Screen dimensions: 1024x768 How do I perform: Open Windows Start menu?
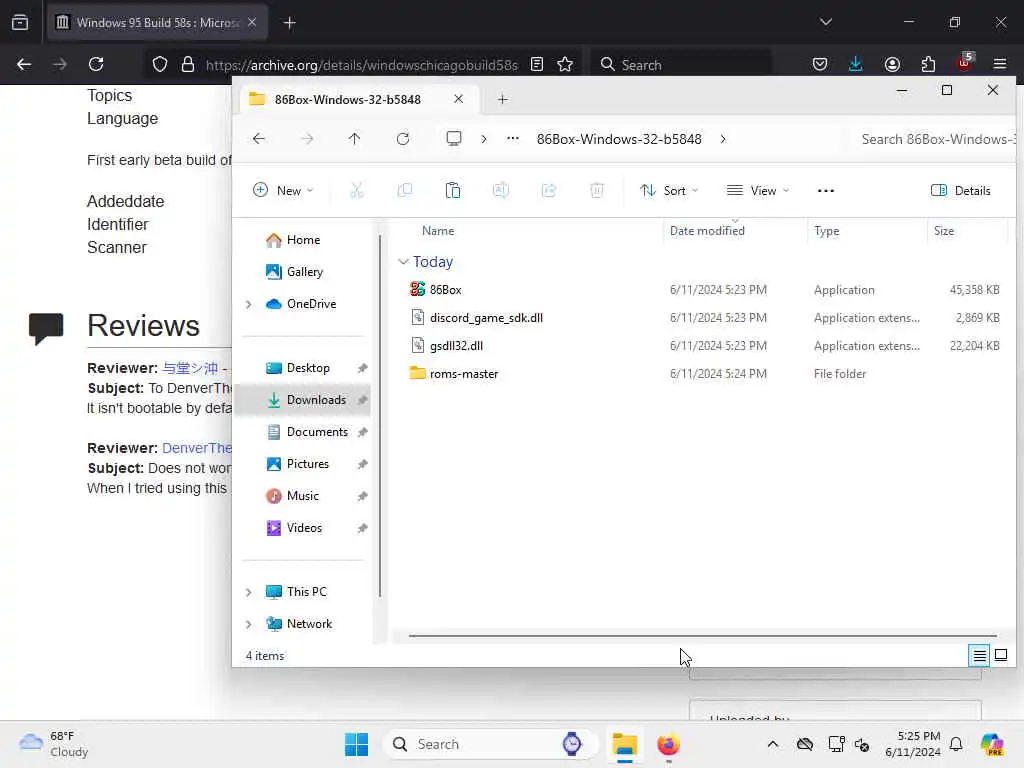click(x=357, y=744)
